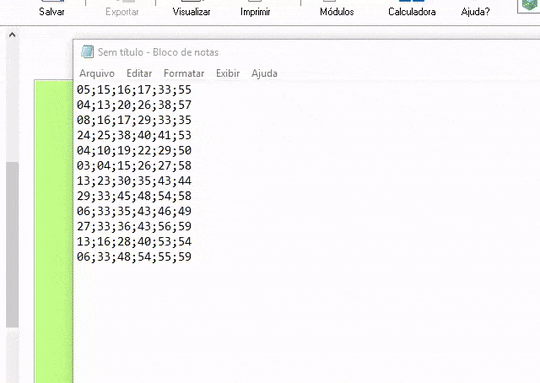Click the gray vertical scrollbar thumb
540x383 pixels.
(12, 245)
